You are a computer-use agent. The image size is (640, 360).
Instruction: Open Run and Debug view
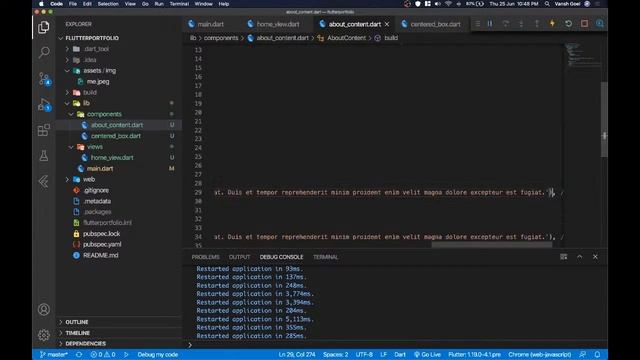(x=44, y=105)
